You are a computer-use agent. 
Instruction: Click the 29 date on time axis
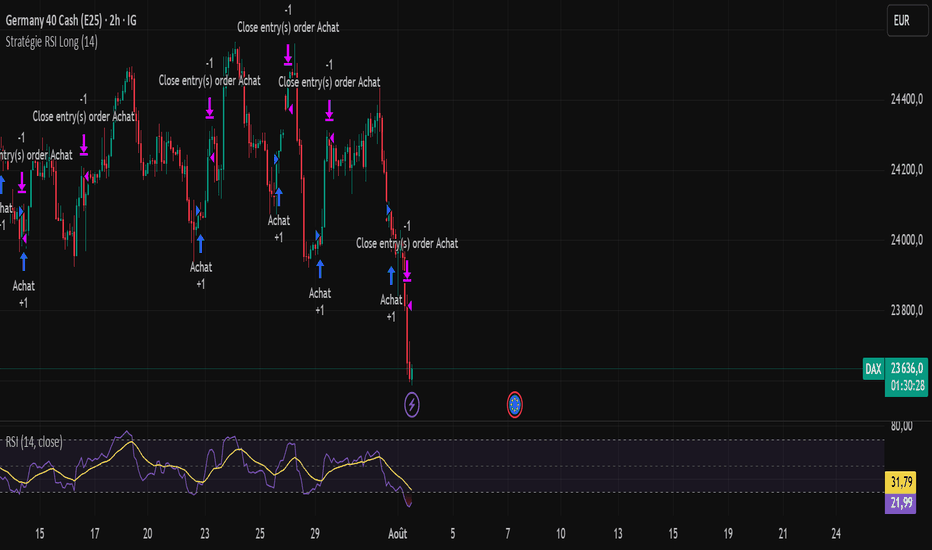[315, 534]
